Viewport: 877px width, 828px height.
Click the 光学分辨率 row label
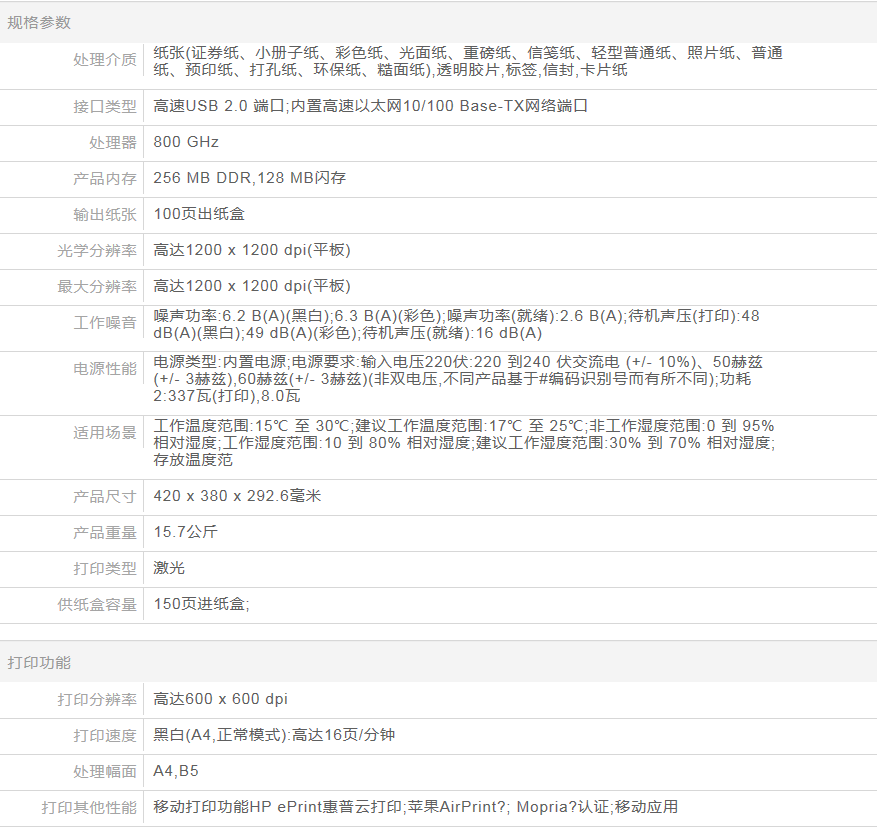(97, 250)
